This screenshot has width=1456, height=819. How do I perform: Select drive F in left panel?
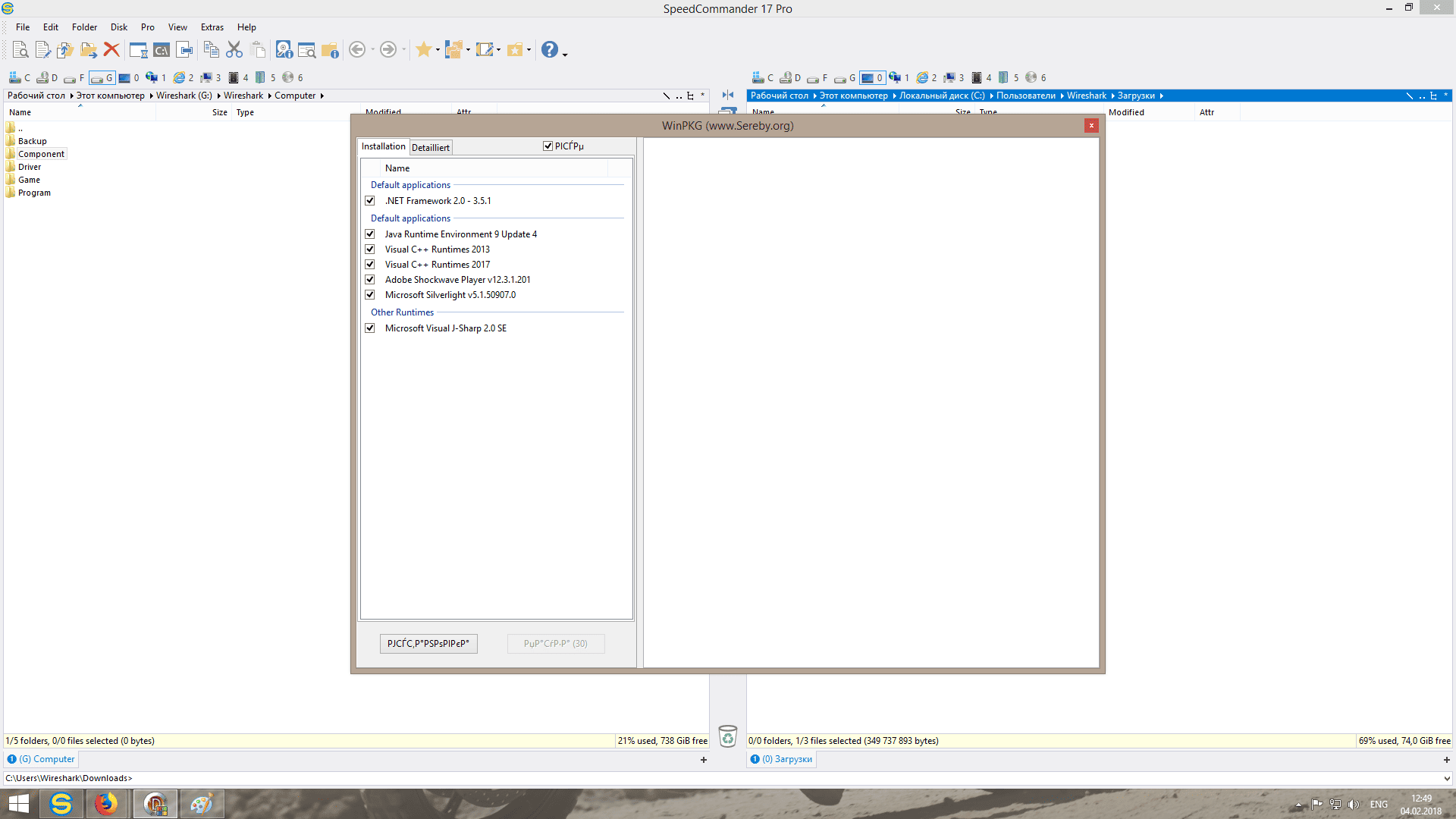74,77
